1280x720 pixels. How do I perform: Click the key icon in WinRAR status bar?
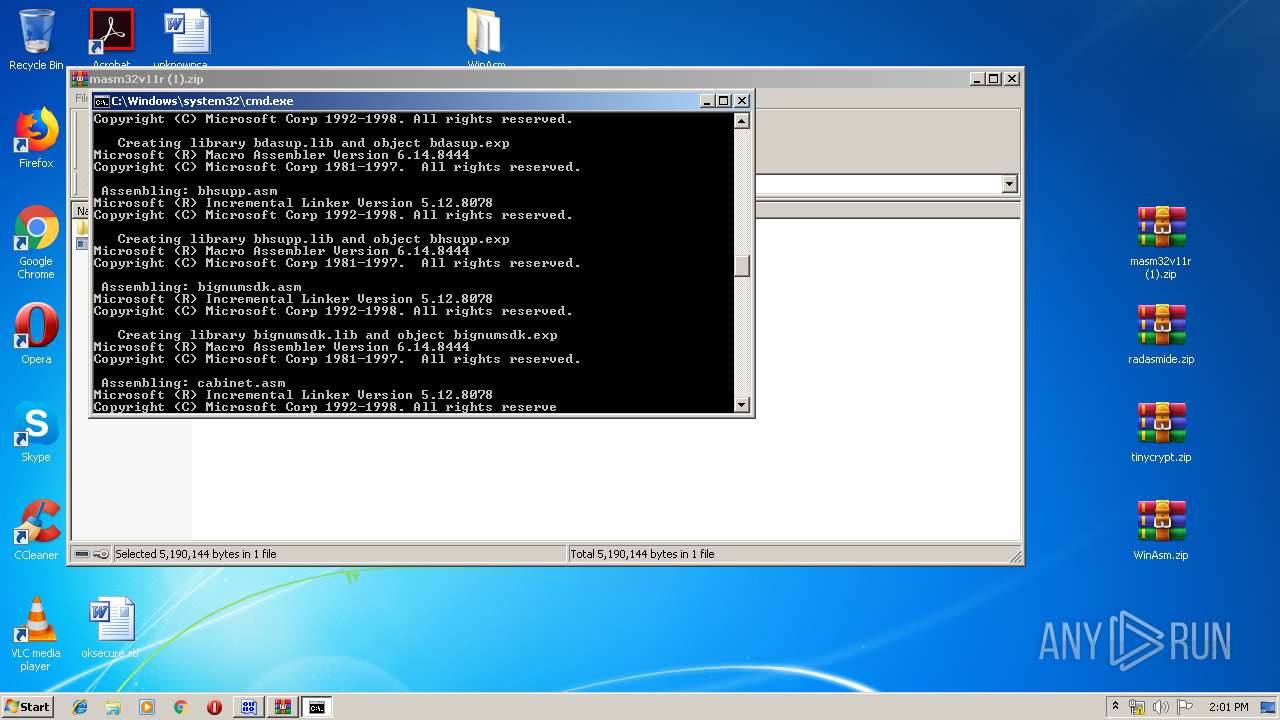101,554
